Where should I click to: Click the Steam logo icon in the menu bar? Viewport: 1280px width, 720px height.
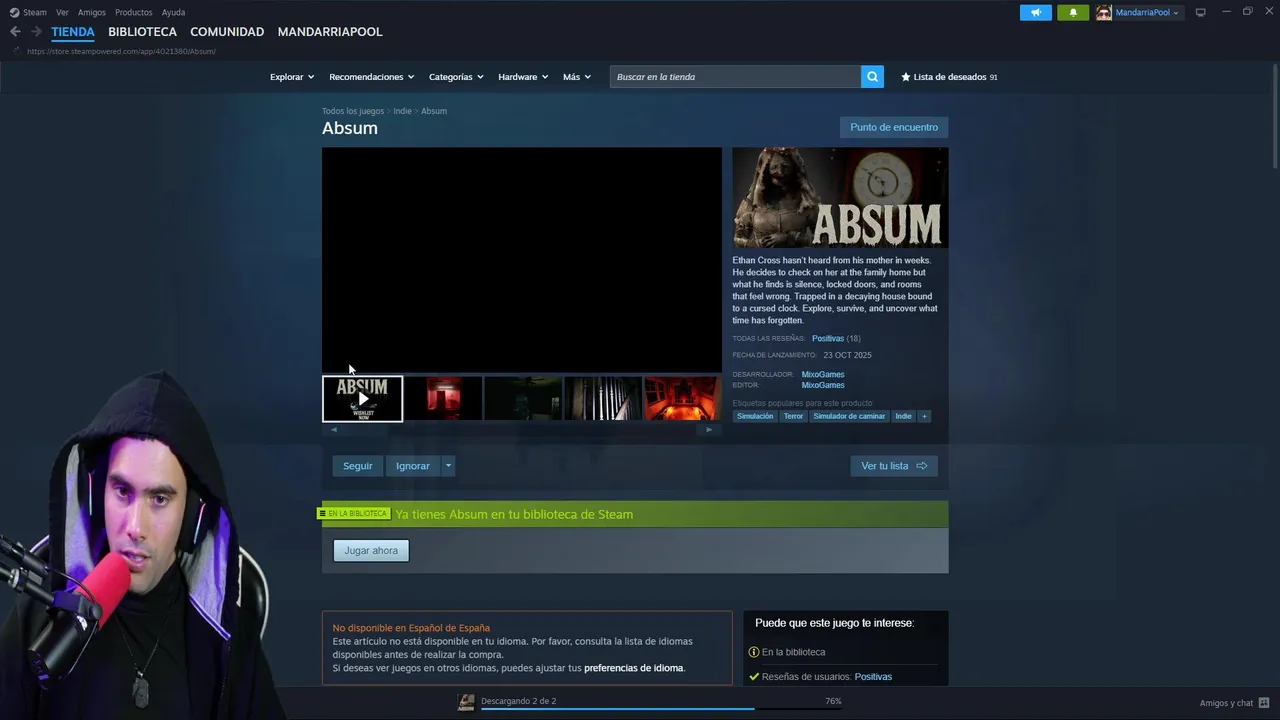click(14, 12)
